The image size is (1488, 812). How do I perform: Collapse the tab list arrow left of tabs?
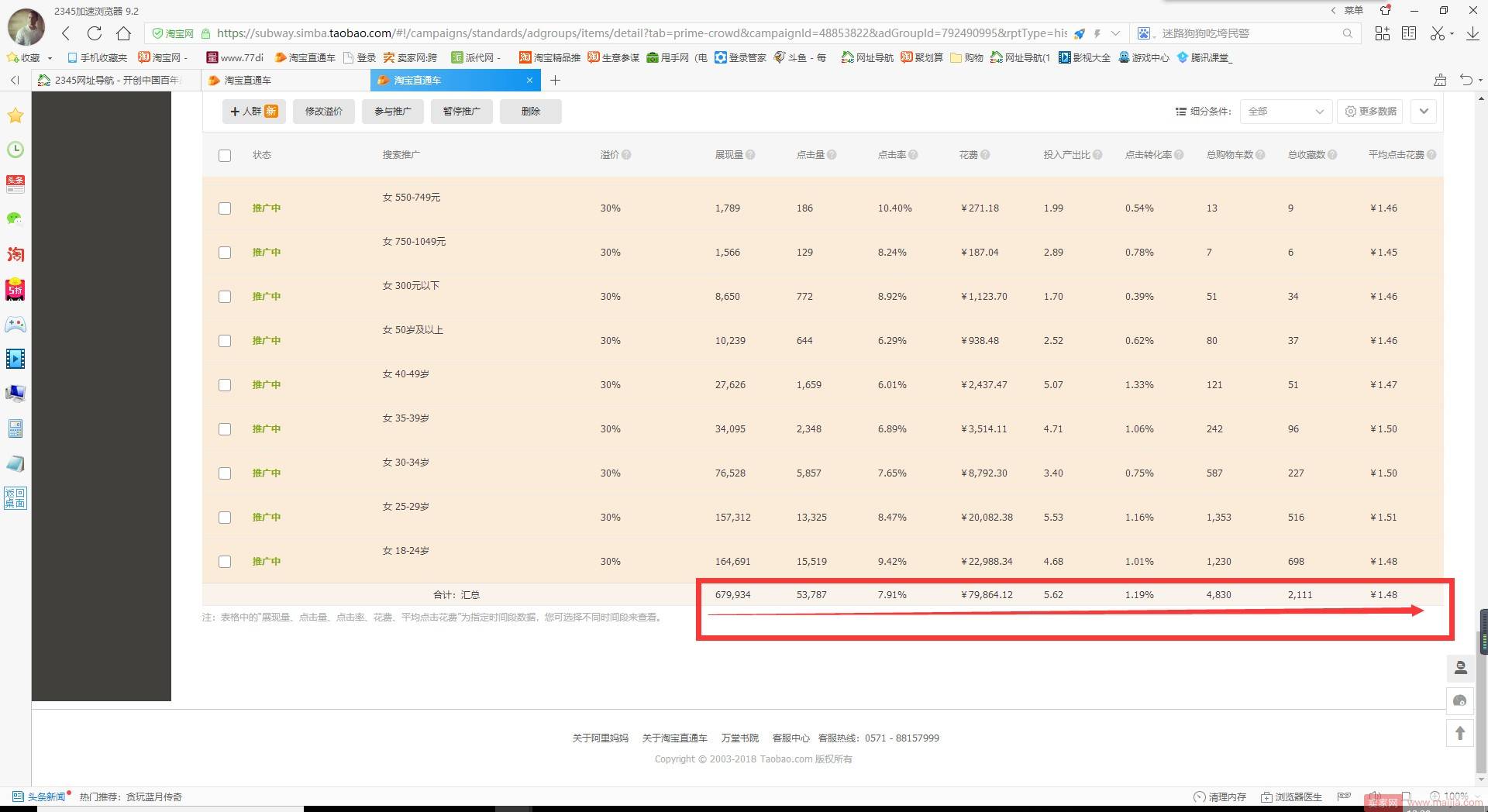15,80
